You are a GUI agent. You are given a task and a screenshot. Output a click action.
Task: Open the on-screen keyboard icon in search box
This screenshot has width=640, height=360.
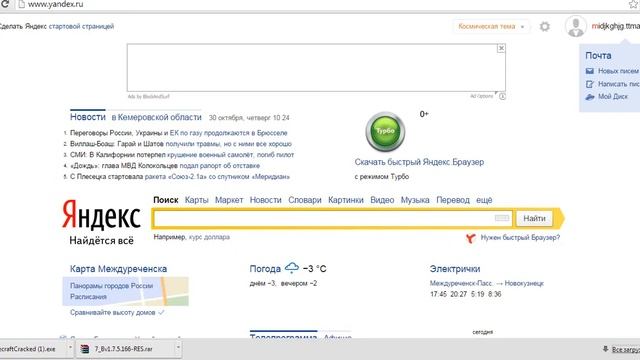(x=502, y=218)
